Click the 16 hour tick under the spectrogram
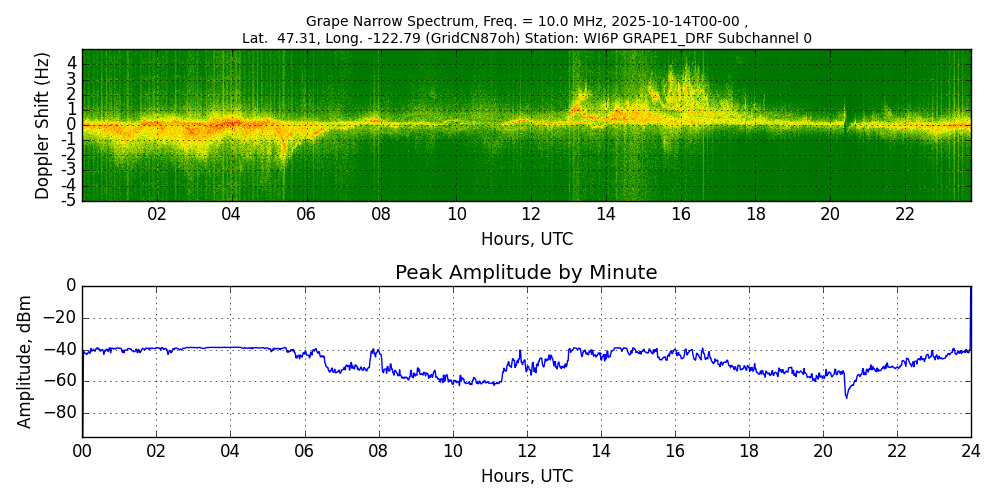The height and width of the screenshot is (500, 1000). coord(681,214)
